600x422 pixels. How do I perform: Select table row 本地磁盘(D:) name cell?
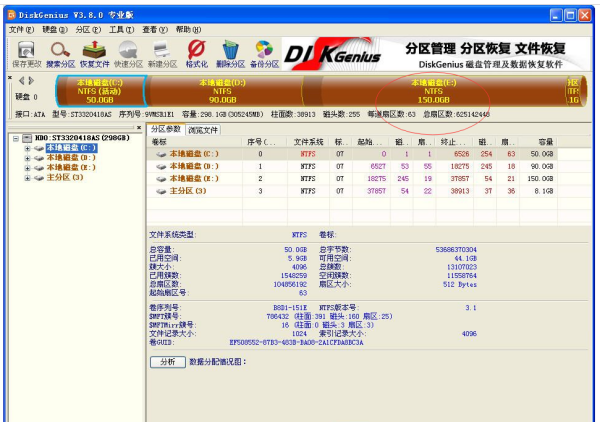point(194,166)
